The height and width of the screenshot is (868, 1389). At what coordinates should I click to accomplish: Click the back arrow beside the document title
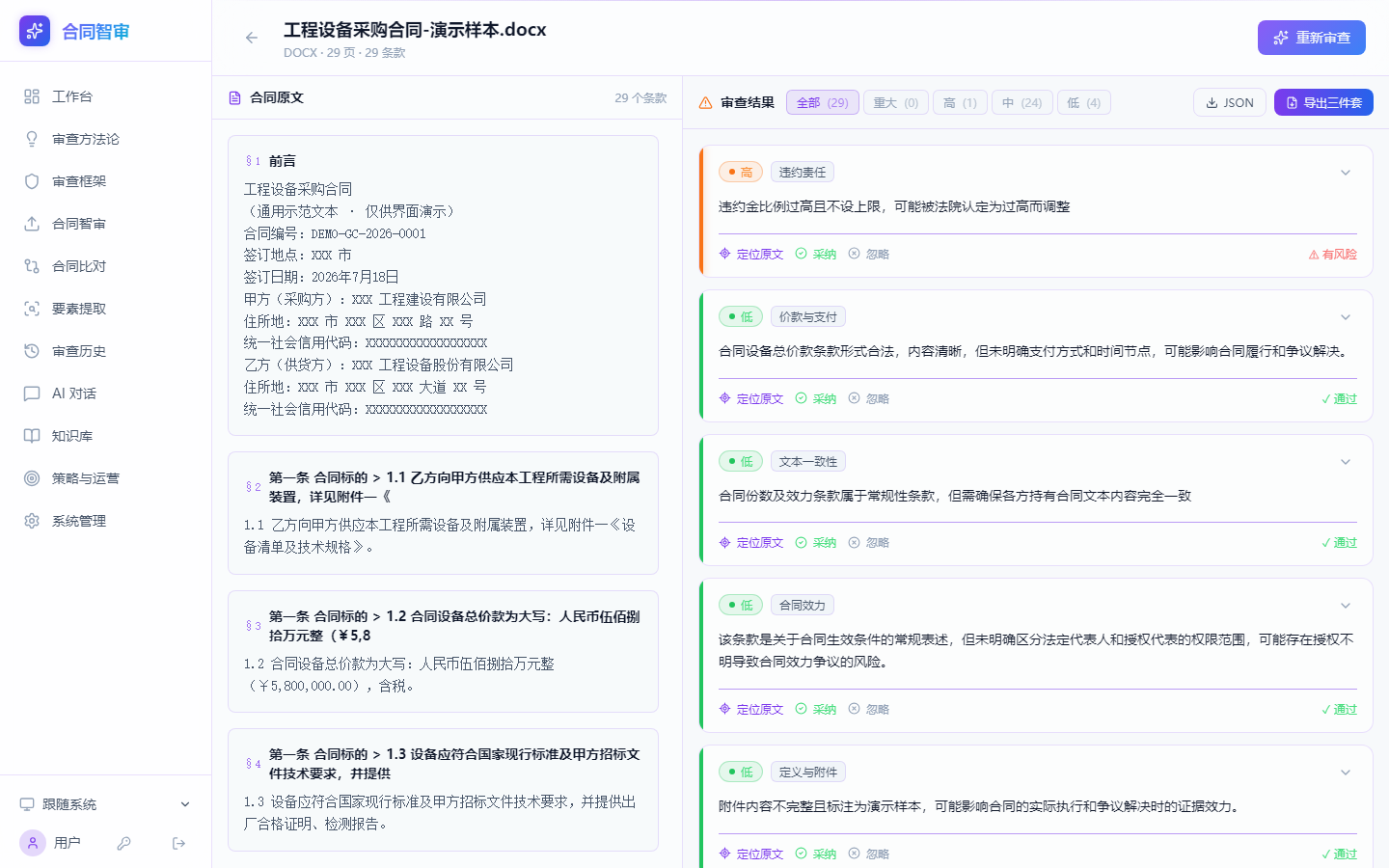coord(252,38)
